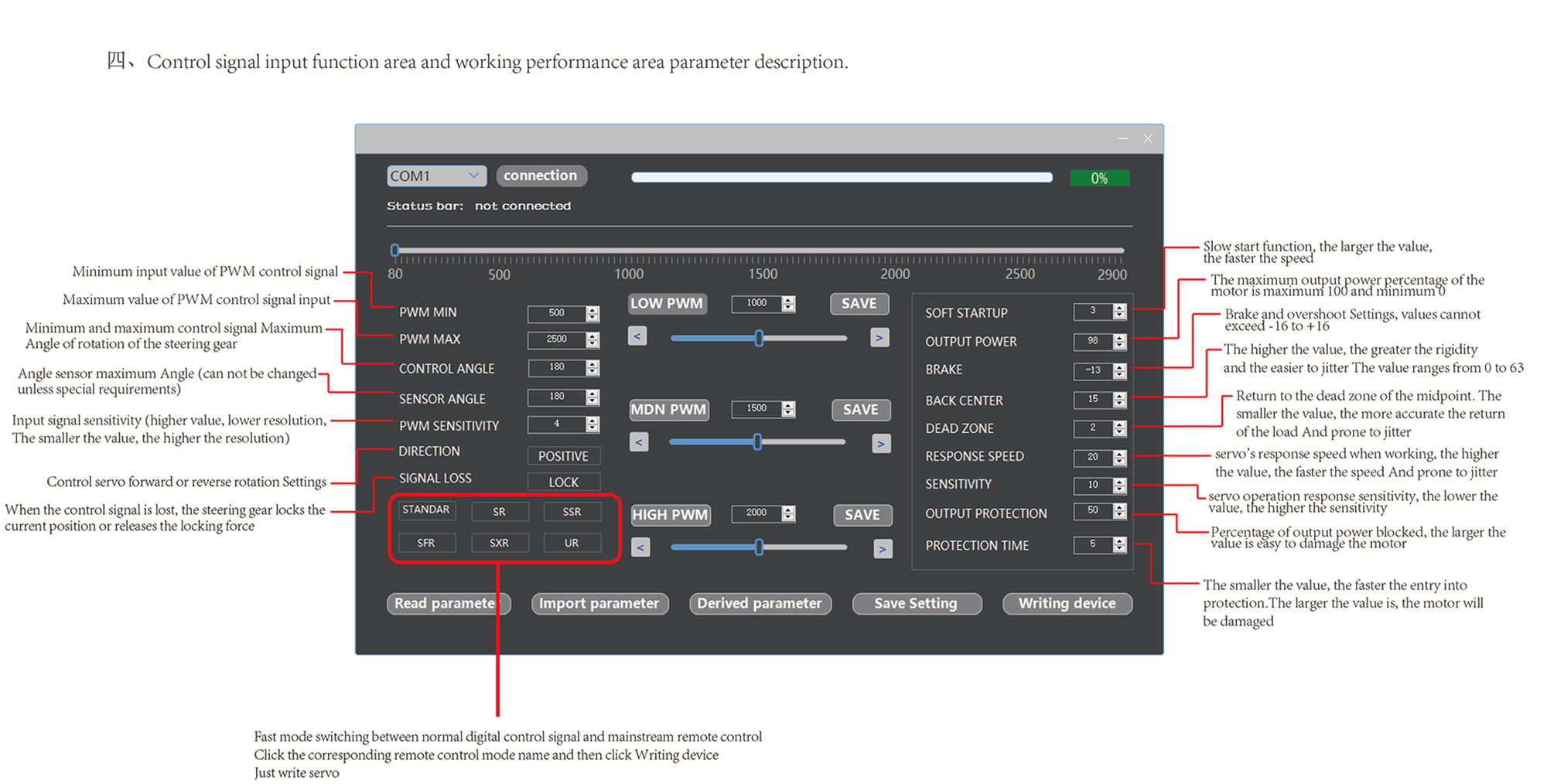Save the LOW PWM value
This screenshot has width=1547, height=784.
click(x=859, y=304)
